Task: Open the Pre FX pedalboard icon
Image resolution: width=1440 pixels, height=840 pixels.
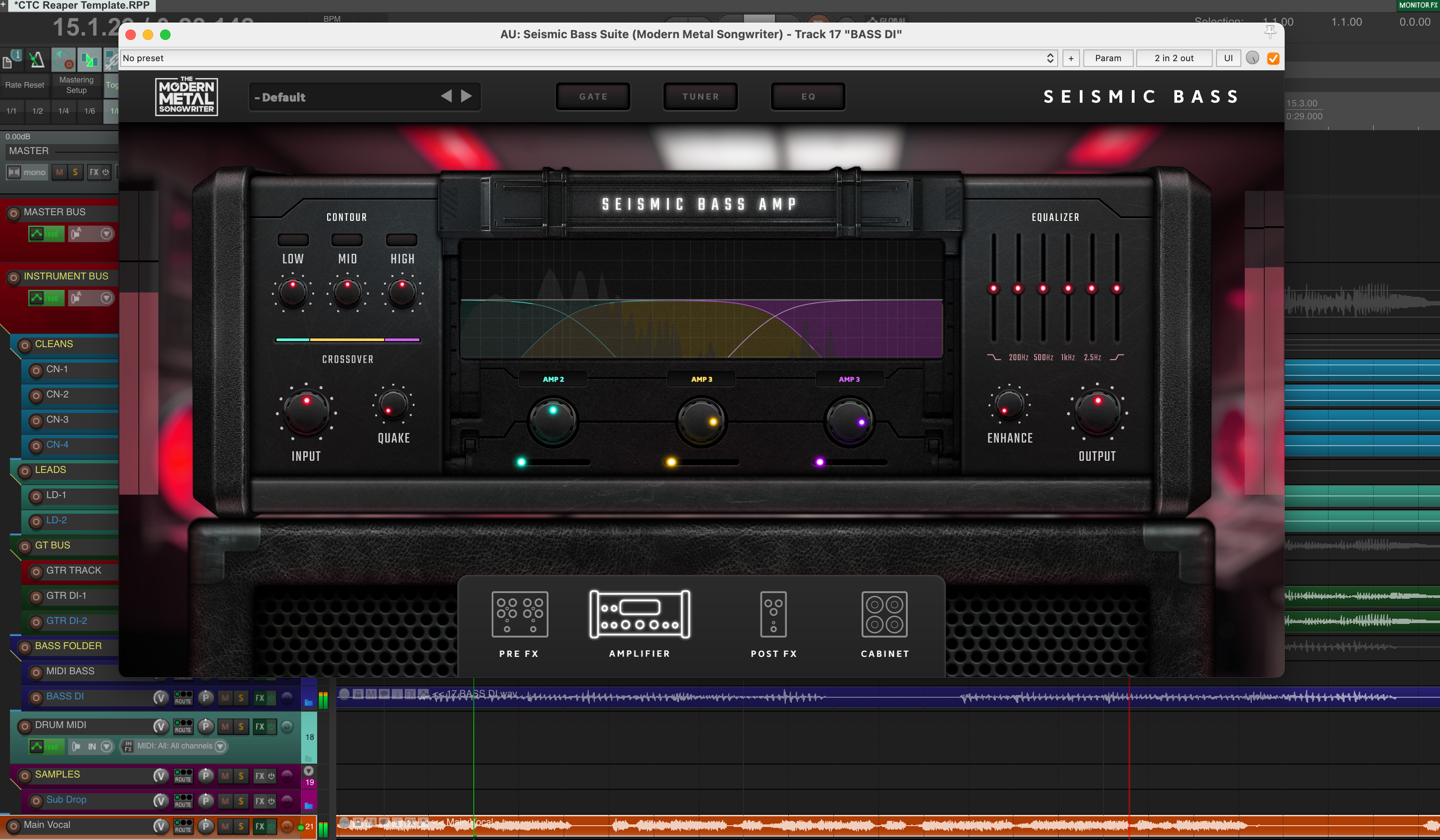Action: point(519,614)
